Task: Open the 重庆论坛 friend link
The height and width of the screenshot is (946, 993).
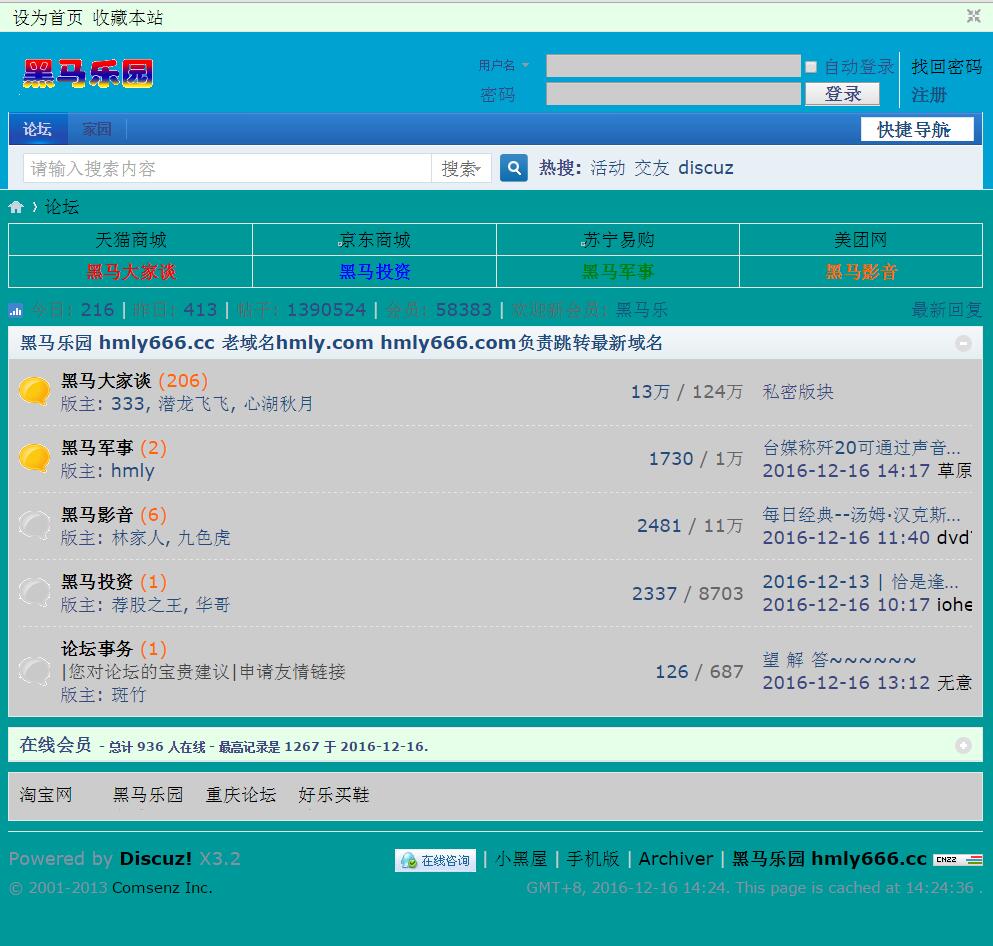Action: tap(241, 795)
